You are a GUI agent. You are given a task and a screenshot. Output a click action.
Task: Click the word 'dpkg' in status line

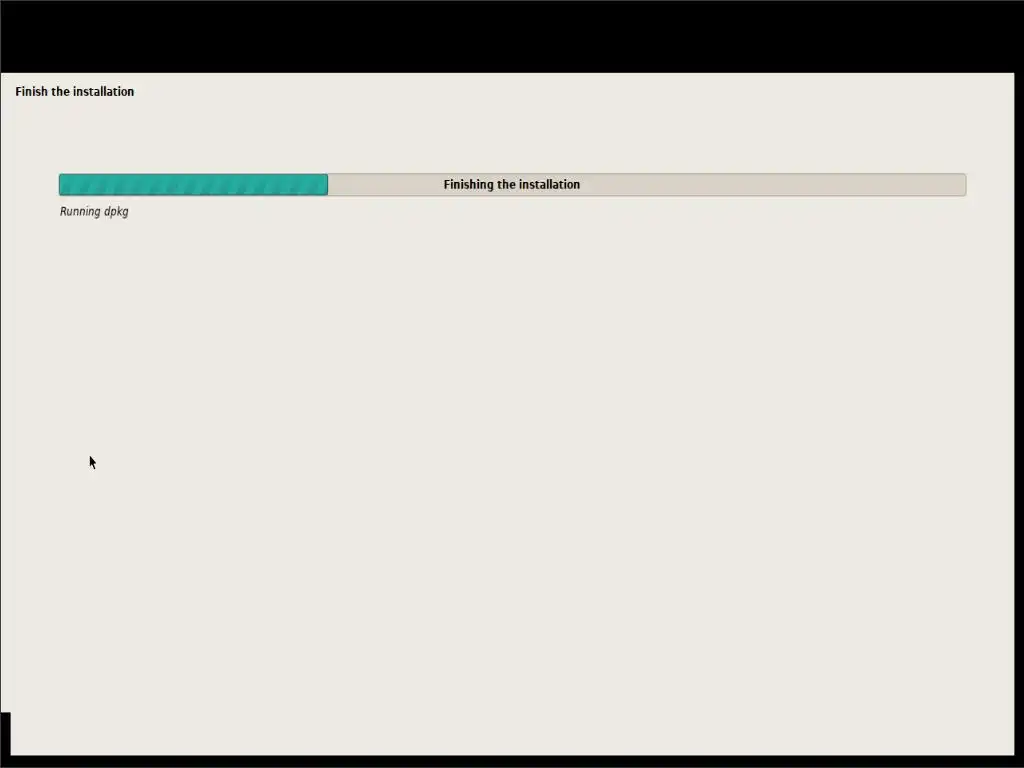click(x=116, y=212)
